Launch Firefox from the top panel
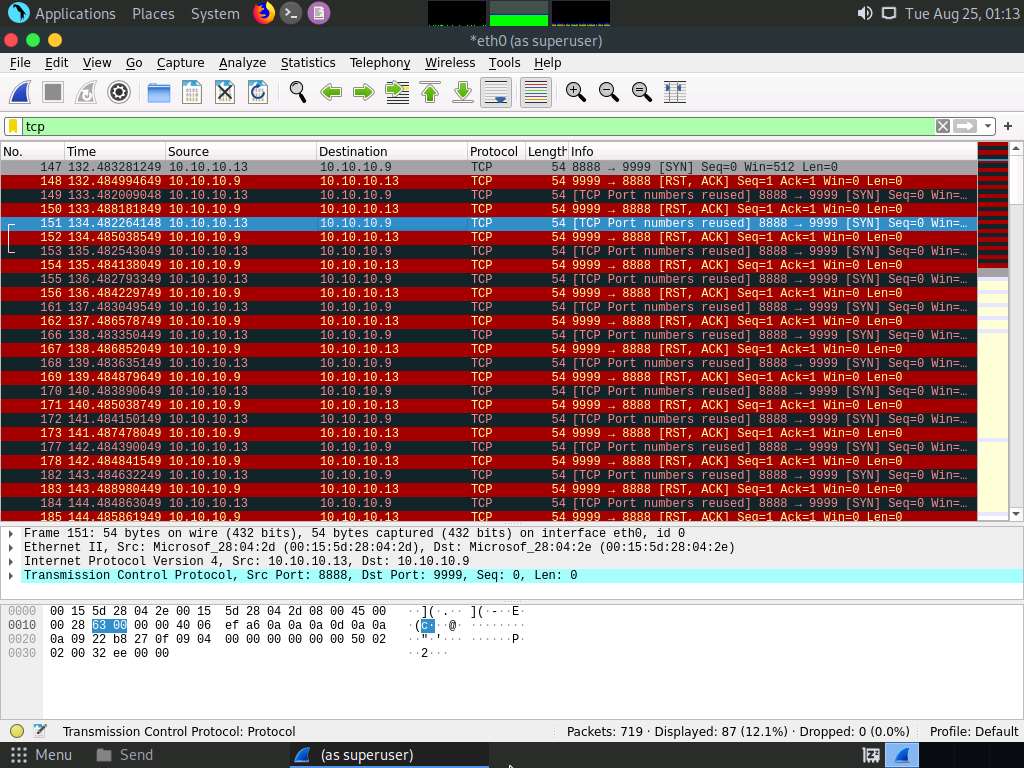 pyautogui.click(x=264, y=12)
